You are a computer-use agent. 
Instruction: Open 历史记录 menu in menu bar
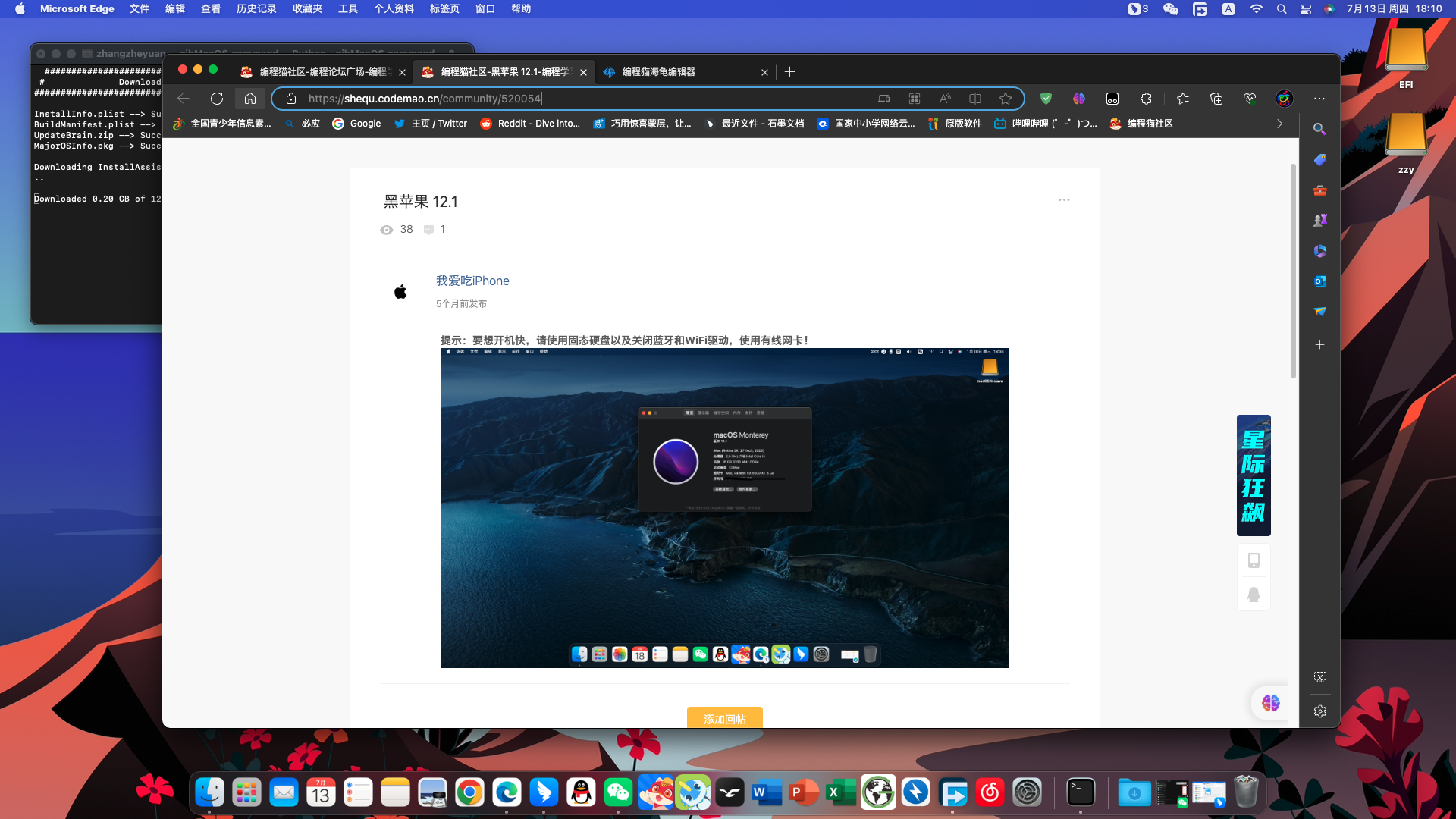pyautogui.click(x=256, y=9)
